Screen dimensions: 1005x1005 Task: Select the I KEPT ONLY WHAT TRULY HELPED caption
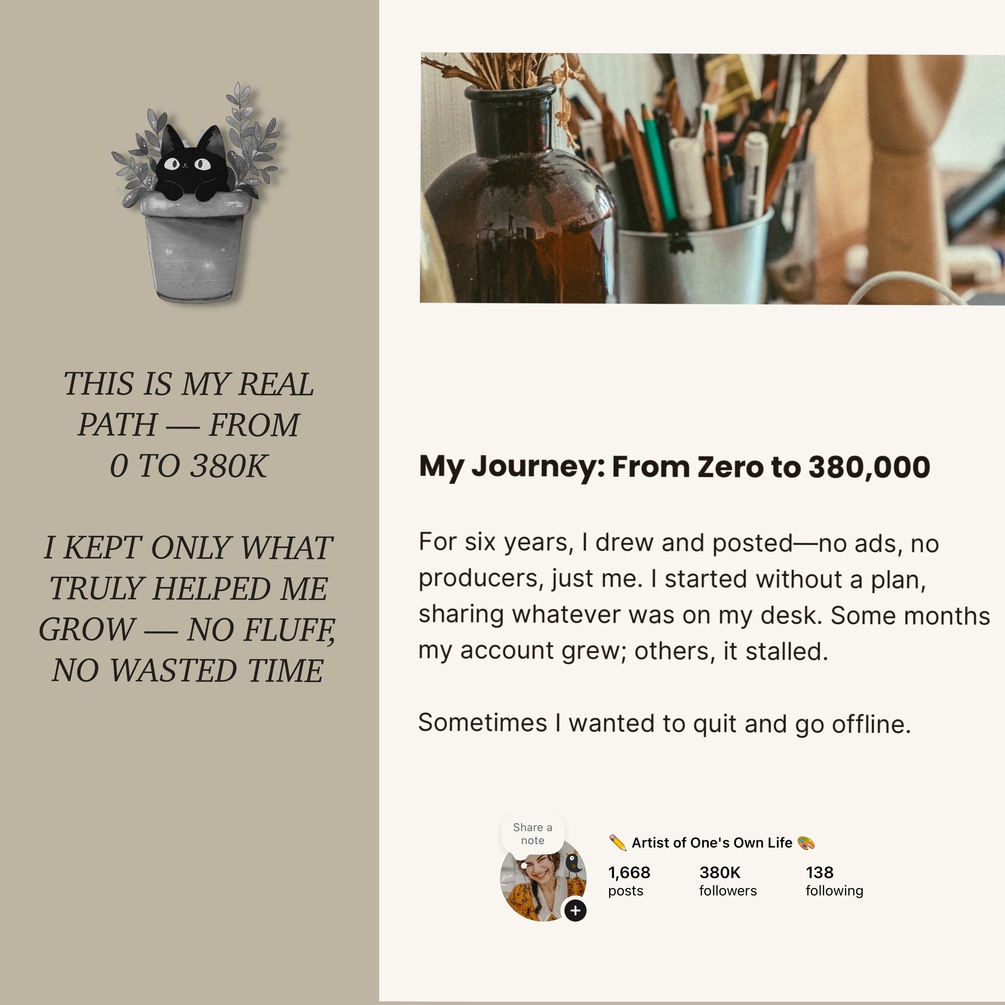(188, 609)
